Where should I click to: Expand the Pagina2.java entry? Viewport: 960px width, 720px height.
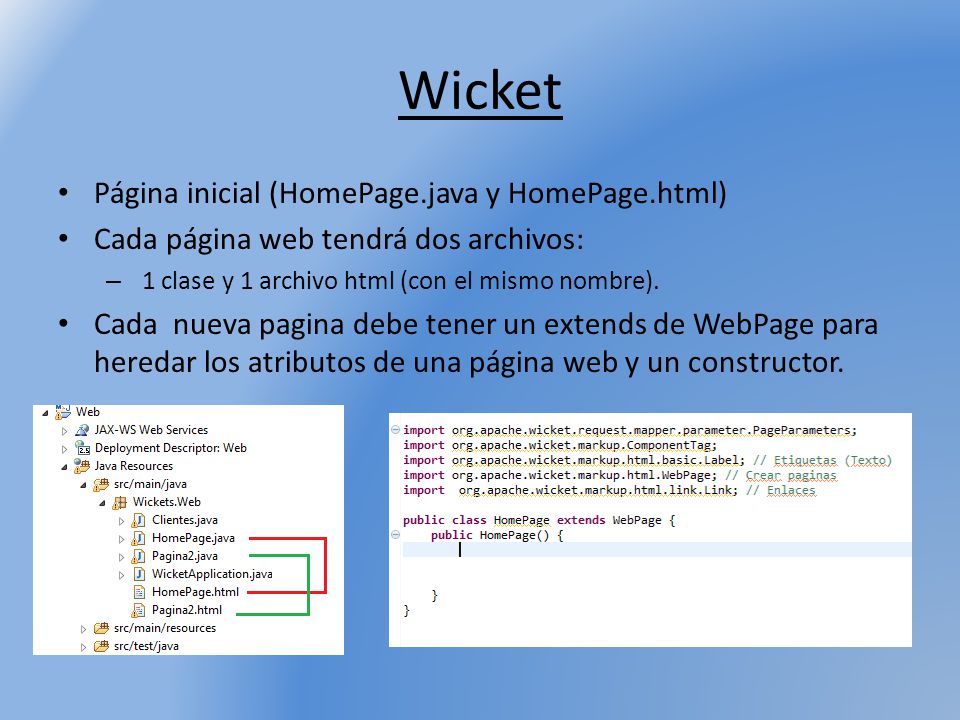(121, 557)
